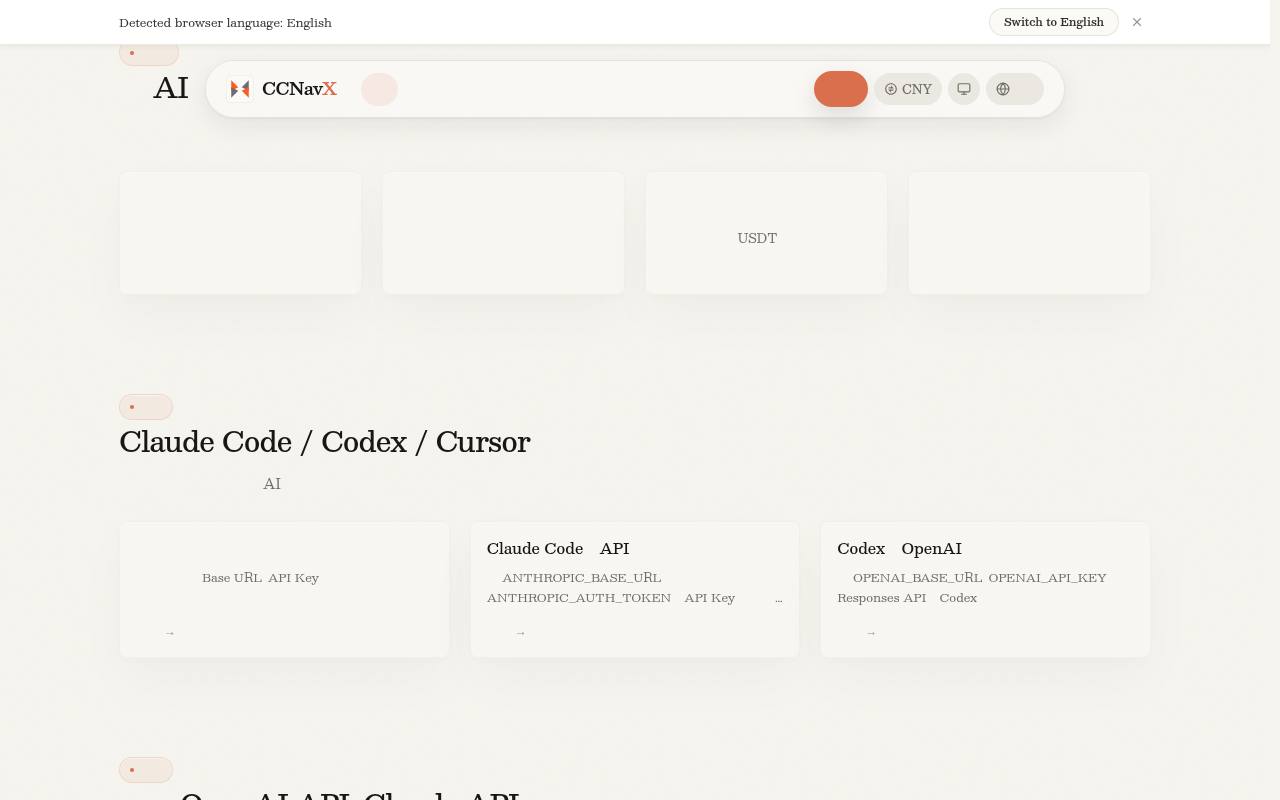This screenshot has width=1280, height=800.
Task: Click Switch to English button
Action: 1054,22
